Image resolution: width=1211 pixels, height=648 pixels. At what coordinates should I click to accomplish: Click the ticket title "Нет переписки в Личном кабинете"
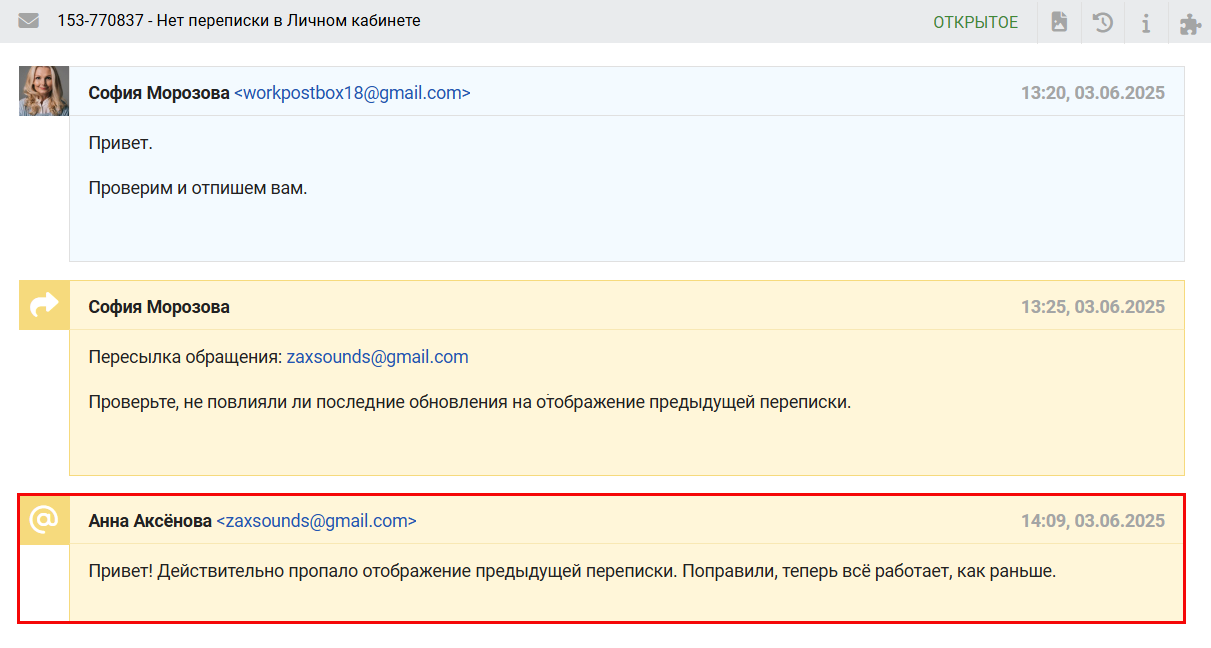[295, 21]
